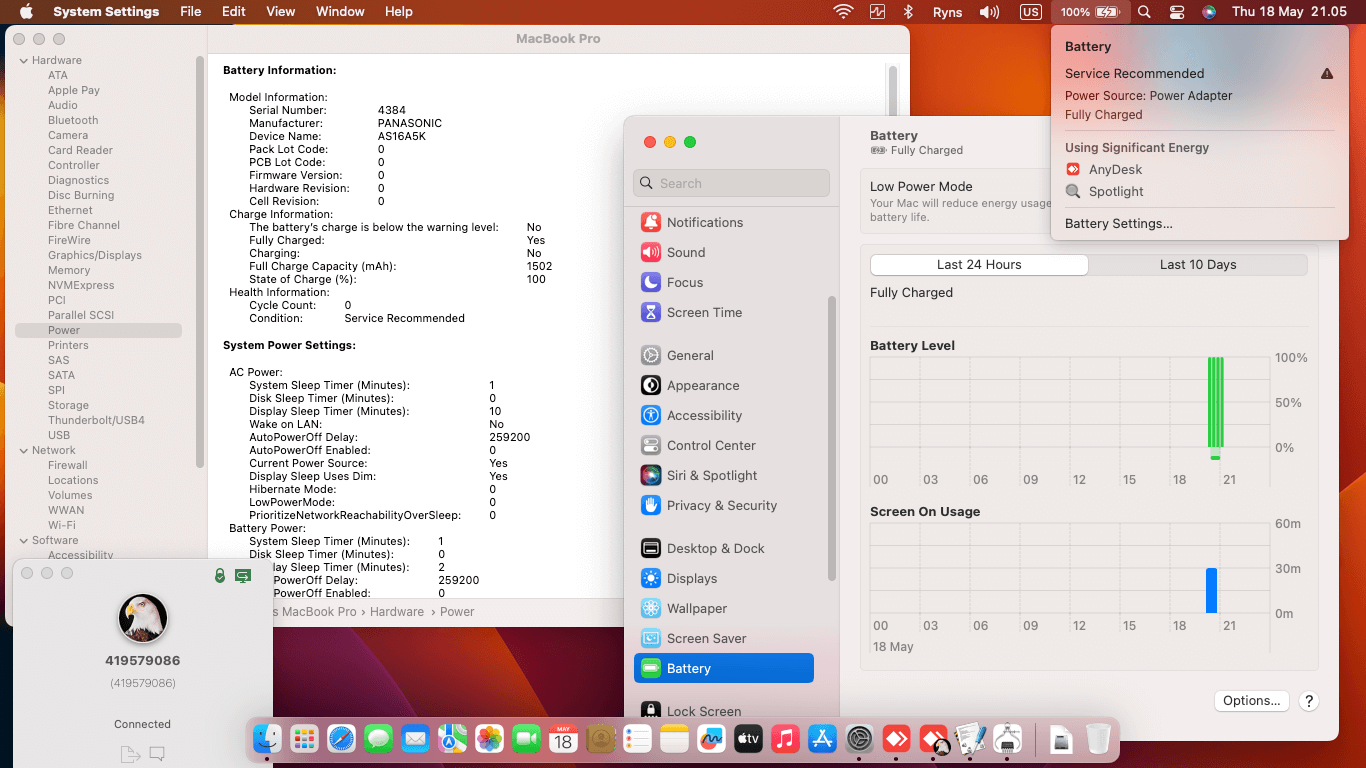
Task: Click AnyDesk file transfer icon
Action: 129,754
